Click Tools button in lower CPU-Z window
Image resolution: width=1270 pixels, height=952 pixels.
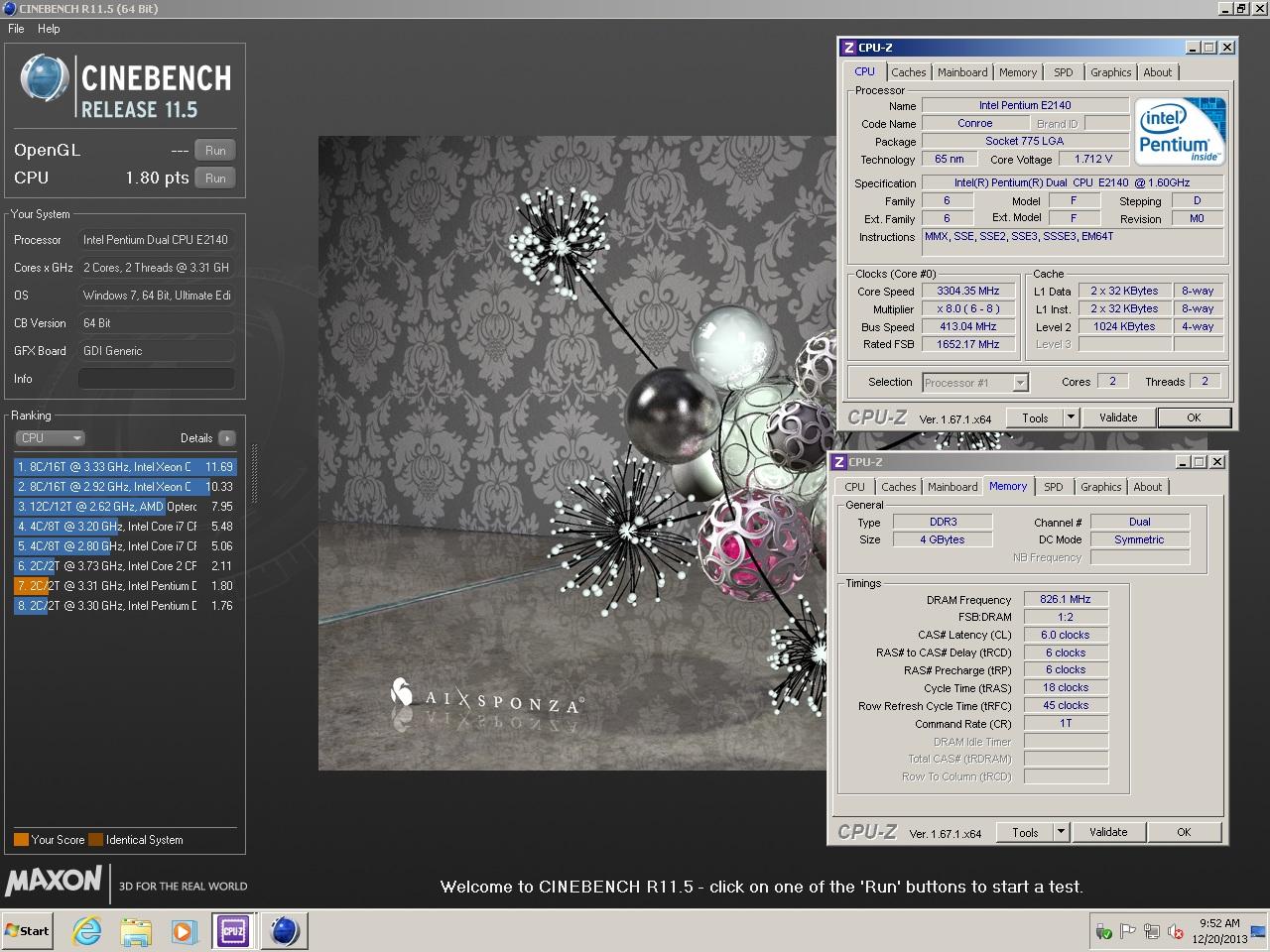pos(1025,833)
